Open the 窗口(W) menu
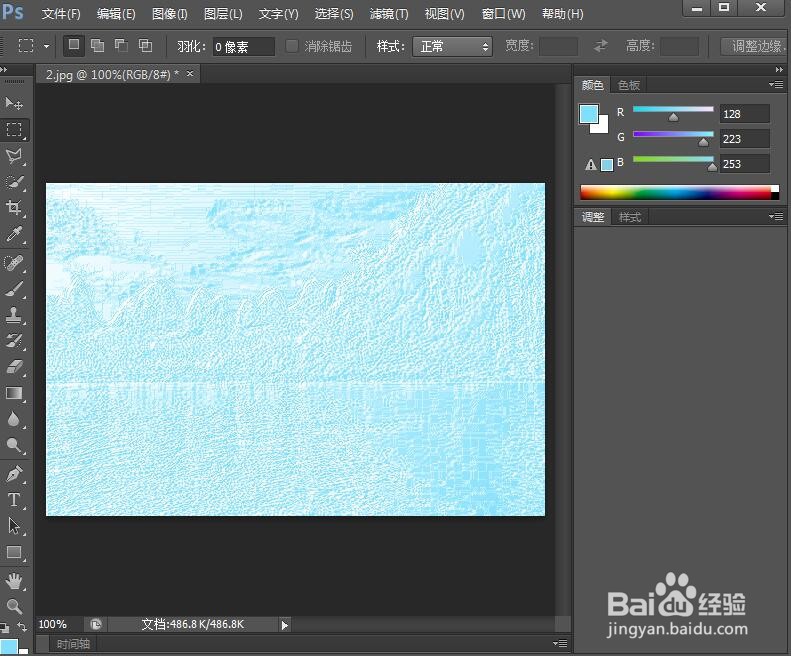The height and width of the screenshot is (656, 791). click(x=503, y=14)
